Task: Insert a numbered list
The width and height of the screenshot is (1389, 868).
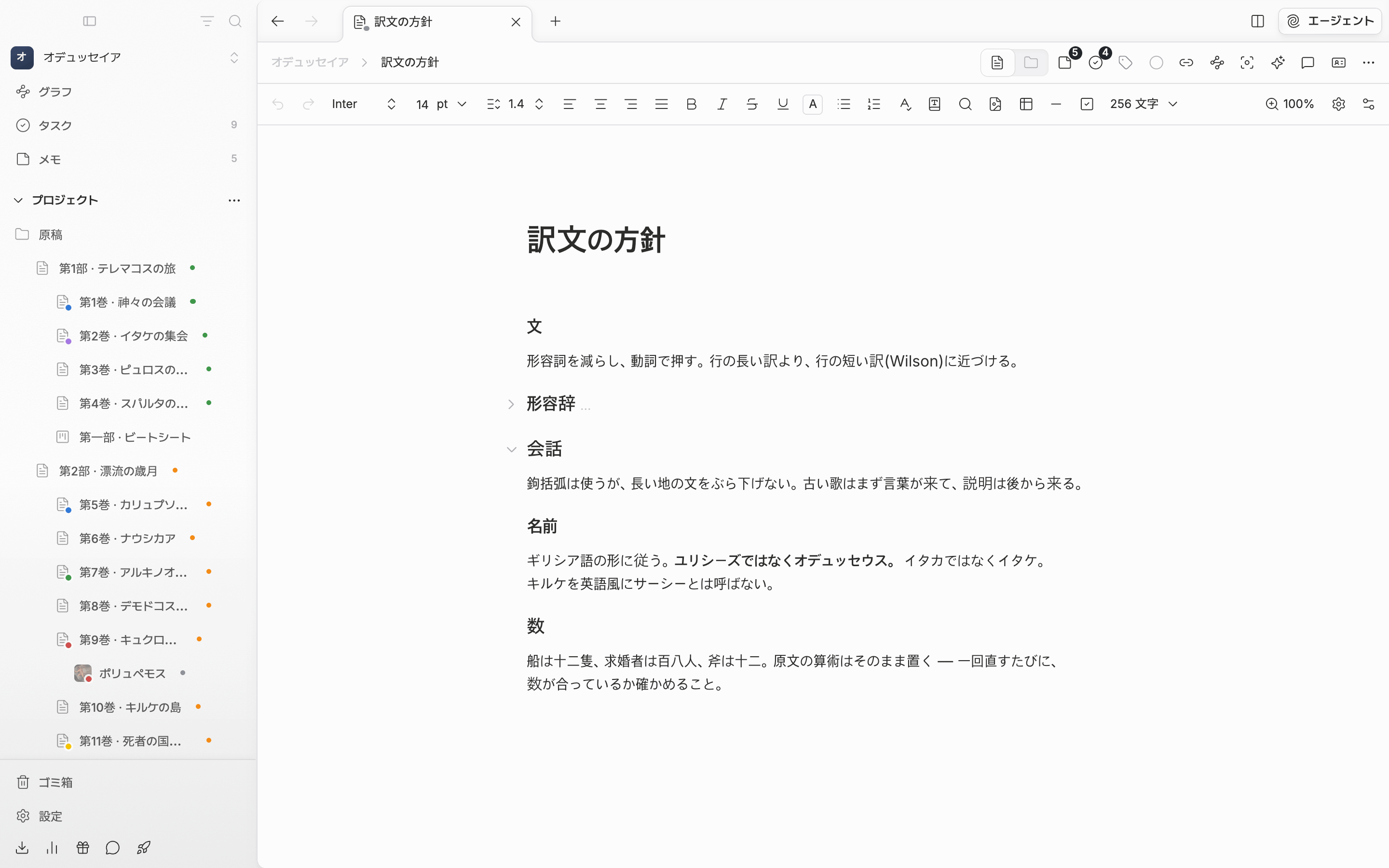Action: (874, 104)
